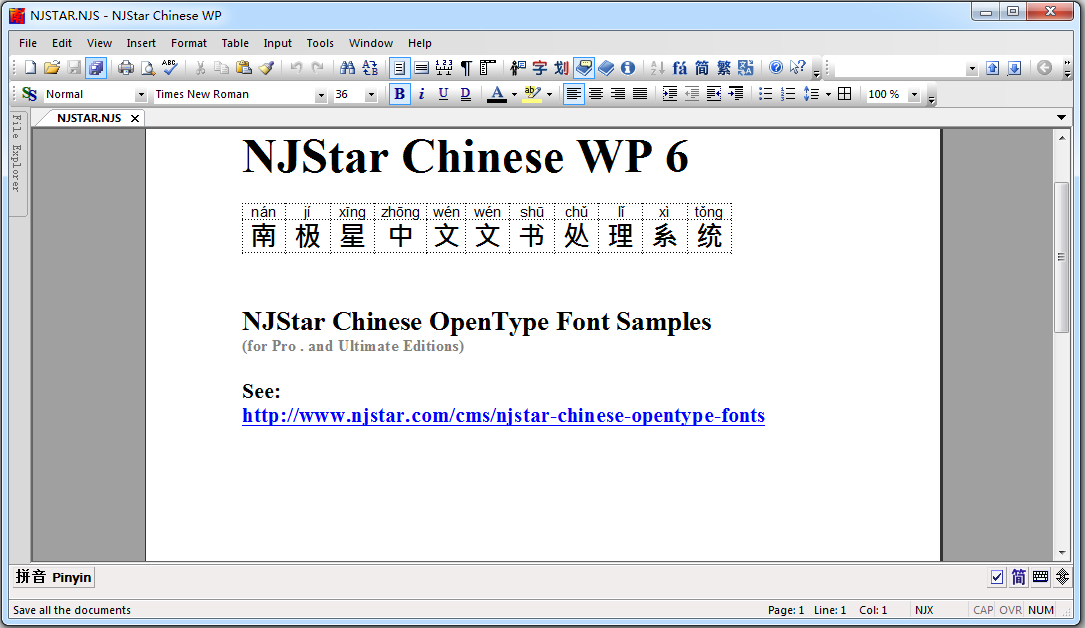This screenshot has height=628, width=1085.
Task: Toggle the instant dictionary popup icon
Action: pos(584,68)
